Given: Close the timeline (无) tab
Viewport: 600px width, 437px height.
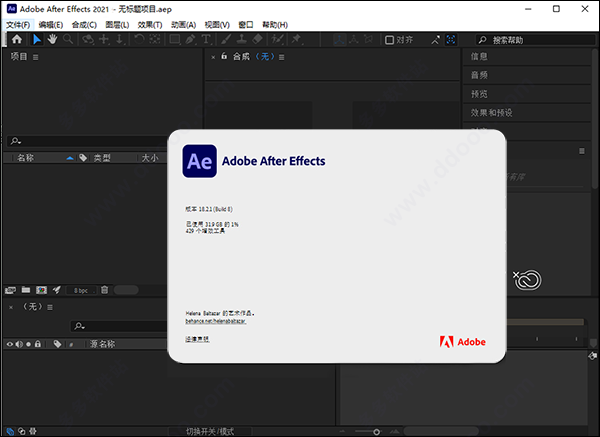Looking at the screenshot, I should point(11,307).
